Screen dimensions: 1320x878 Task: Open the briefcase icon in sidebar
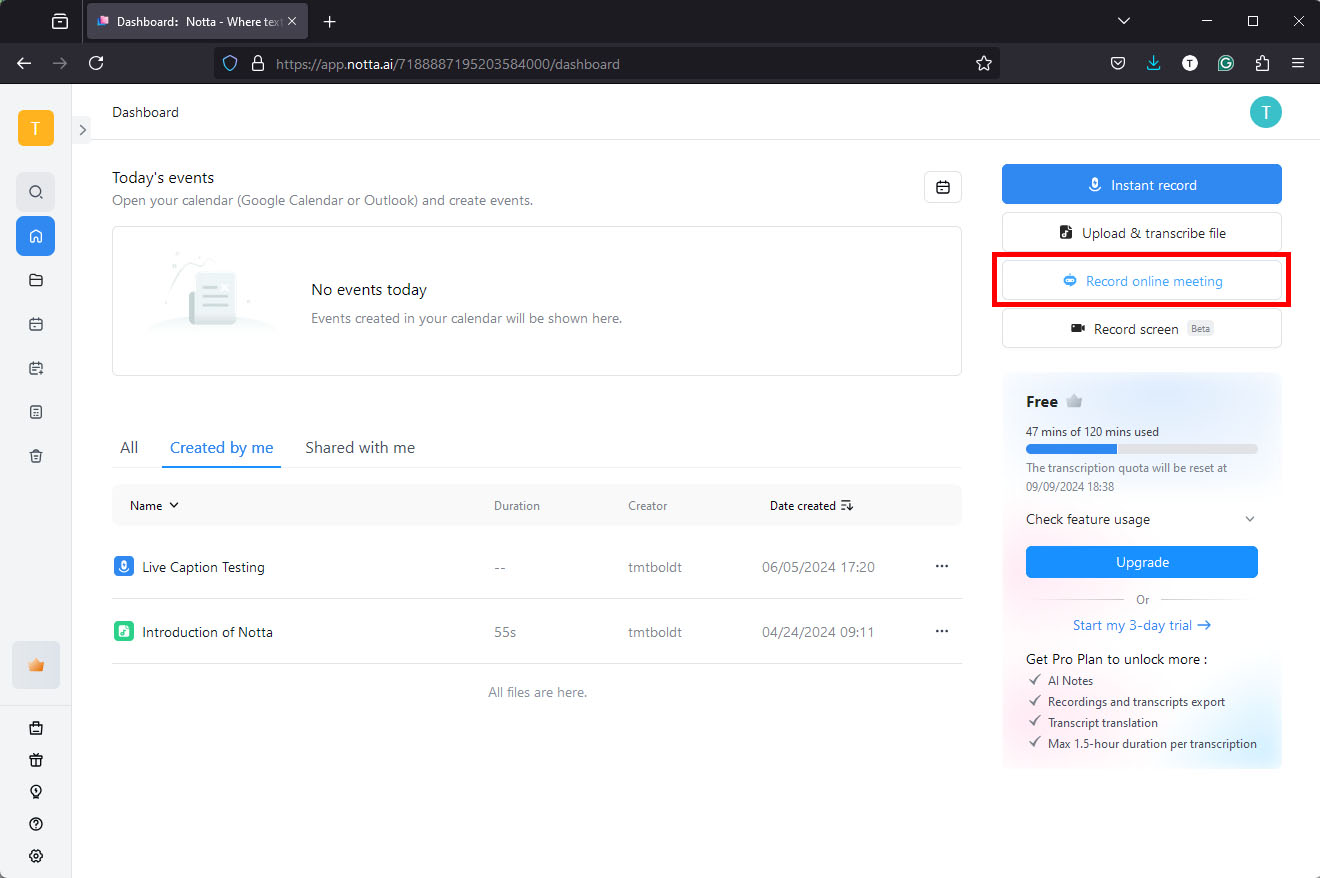(x=36, y=728)
